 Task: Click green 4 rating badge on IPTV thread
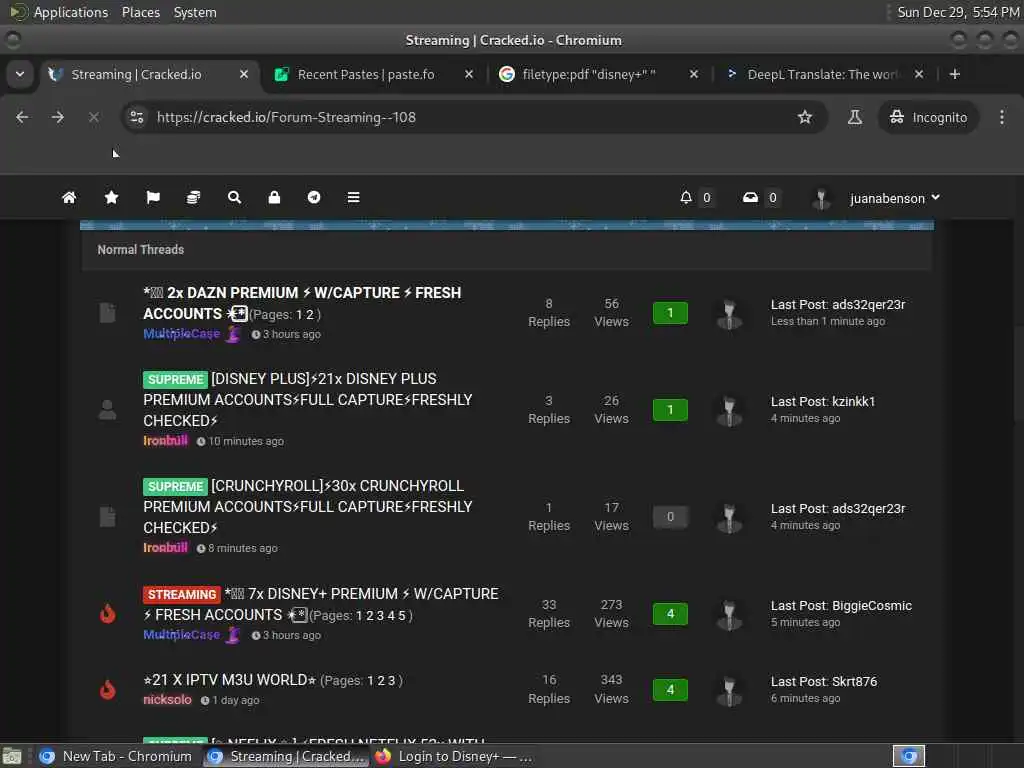pyautogui.click(x=670, y=690)
